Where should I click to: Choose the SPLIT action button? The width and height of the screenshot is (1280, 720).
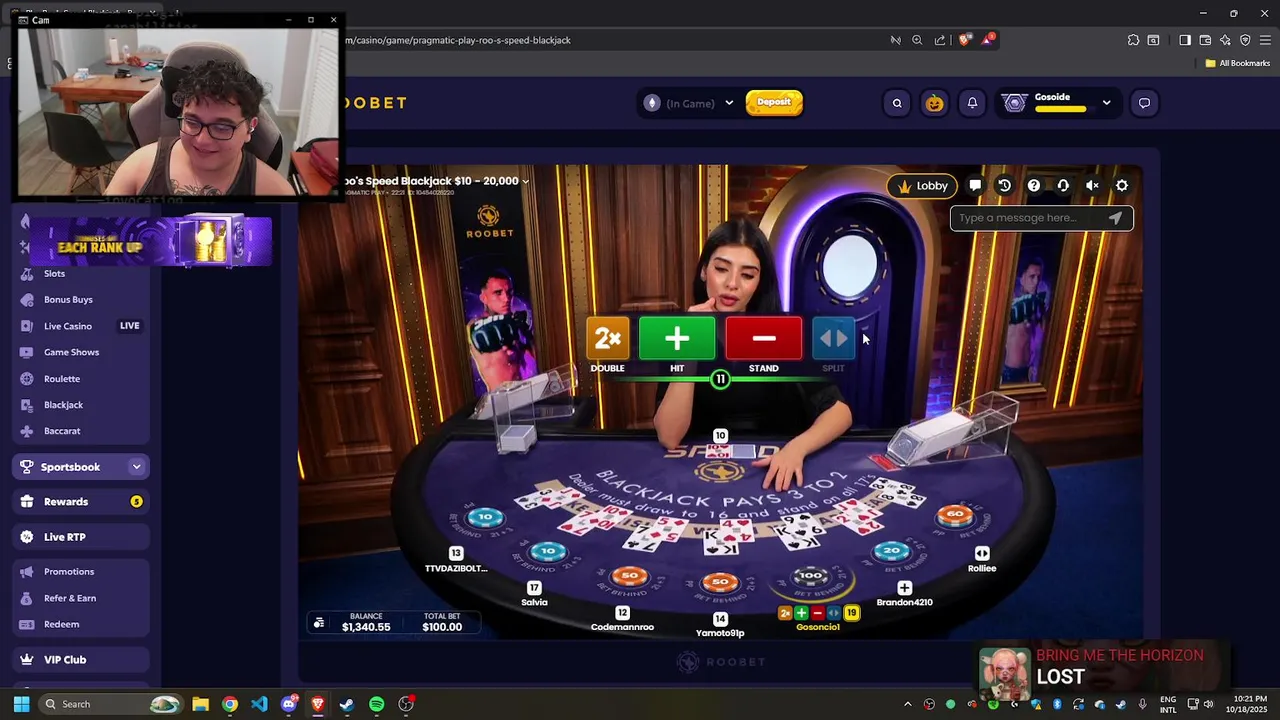(x=833, y=339)
